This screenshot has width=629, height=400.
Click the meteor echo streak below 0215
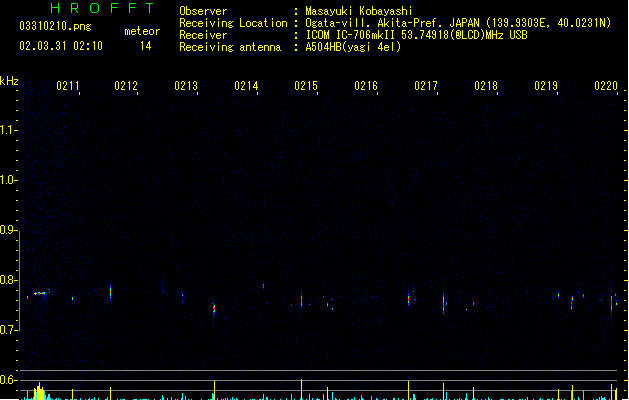pos(302,300)
